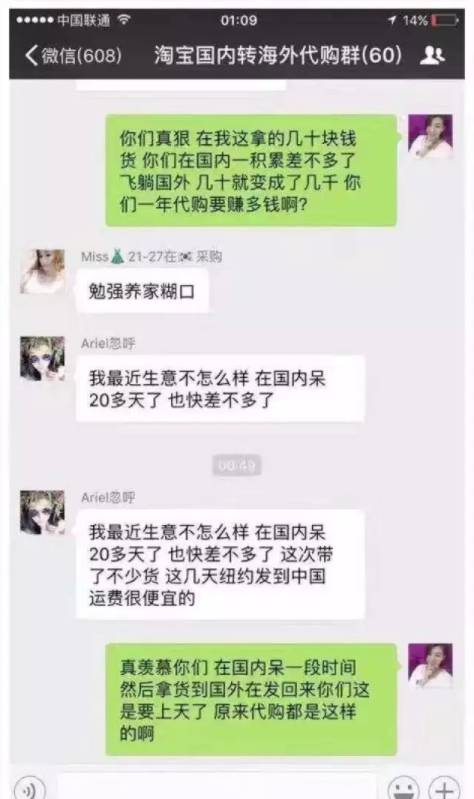Select the 勉强养家糊口 message bubble

click(142, 291)
